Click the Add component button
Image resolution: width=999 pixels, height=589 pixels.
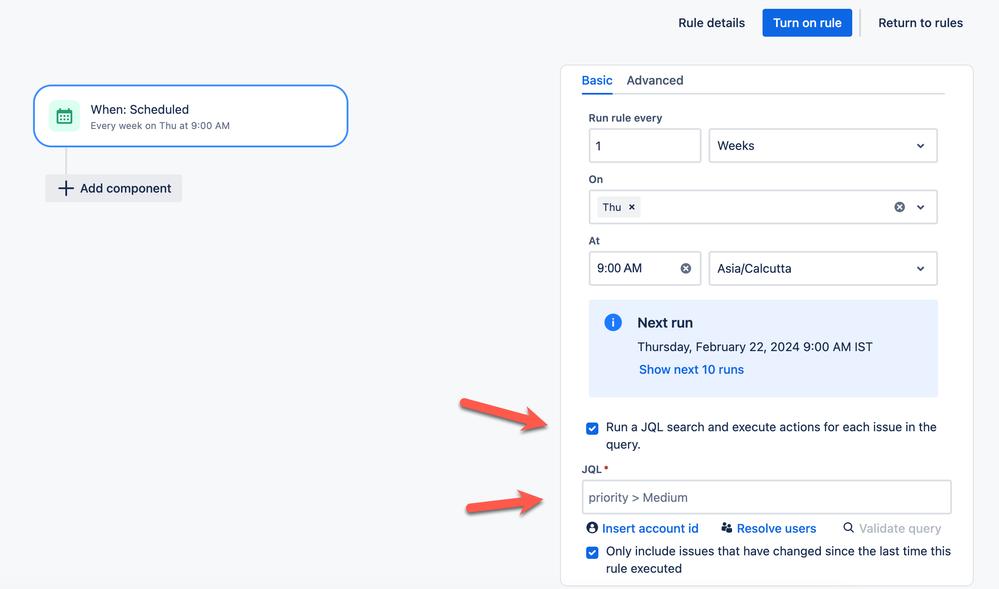113,188
